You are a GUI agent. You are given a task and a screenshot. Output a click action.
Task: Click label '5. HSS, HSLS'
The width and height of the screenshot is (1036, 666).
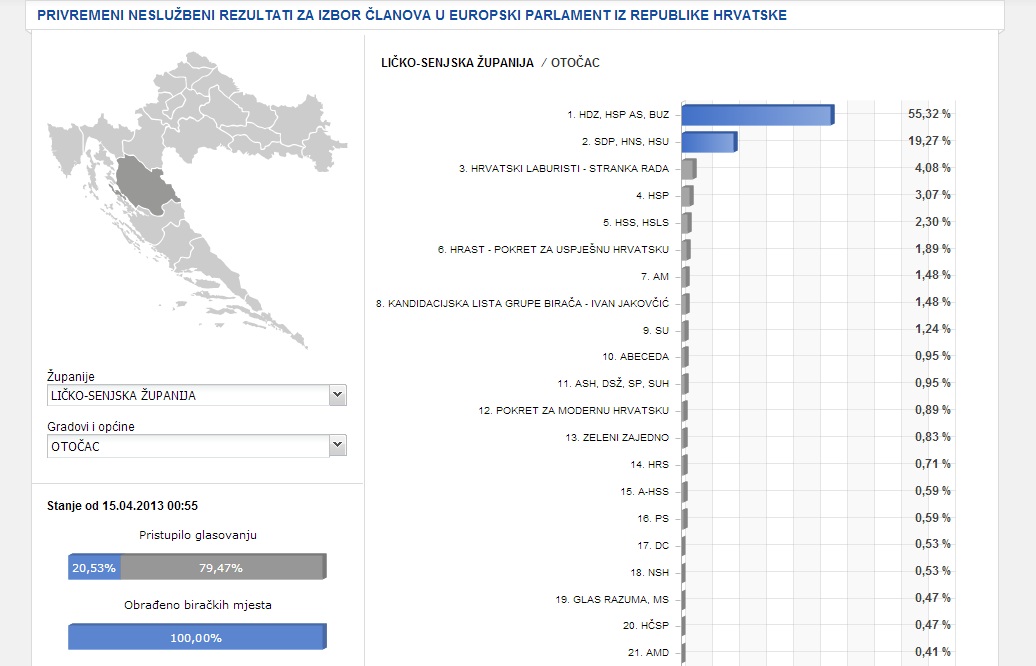(636, 223)
